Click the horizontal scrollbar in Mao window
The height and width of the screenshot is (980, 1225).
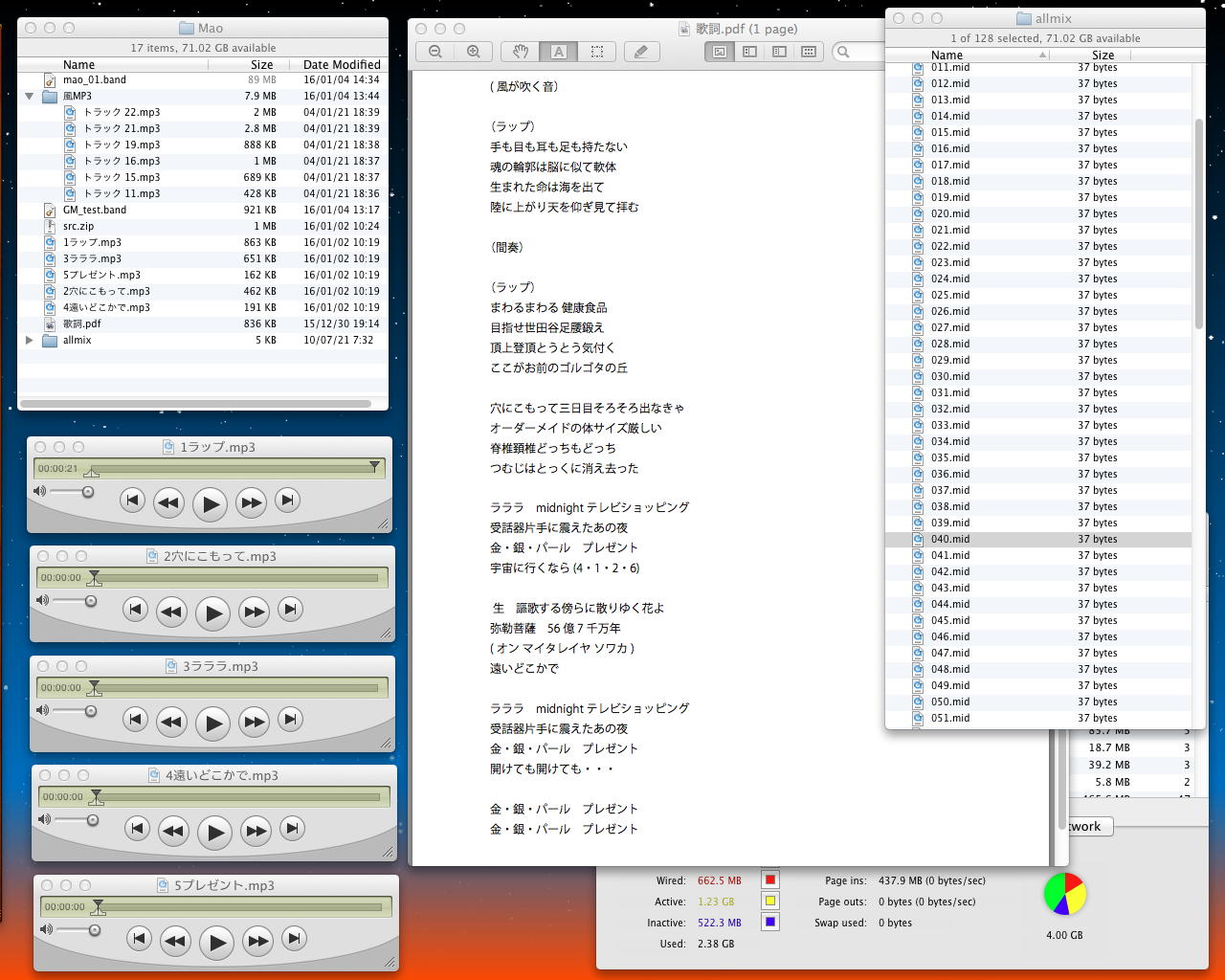pyautogui.click(x=195, y=404)
